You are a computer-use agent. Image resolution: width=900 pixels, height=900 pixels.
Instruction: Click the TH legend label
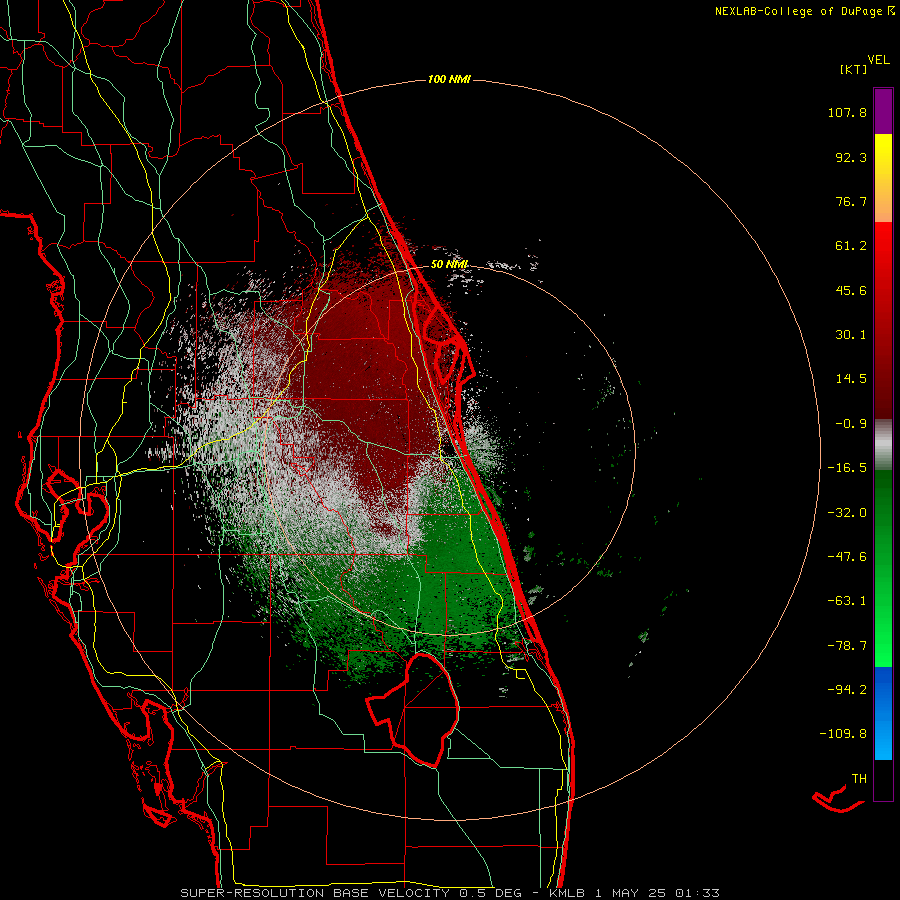(x=859, y=778)
